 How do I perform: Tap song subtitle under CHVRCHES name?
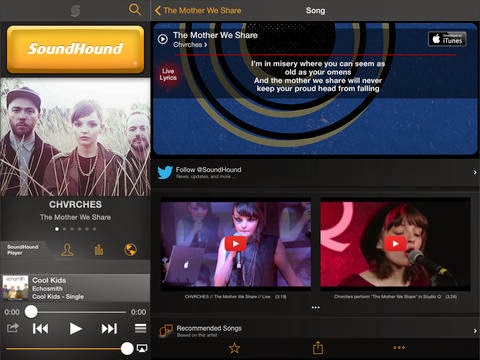click(75, 217)
